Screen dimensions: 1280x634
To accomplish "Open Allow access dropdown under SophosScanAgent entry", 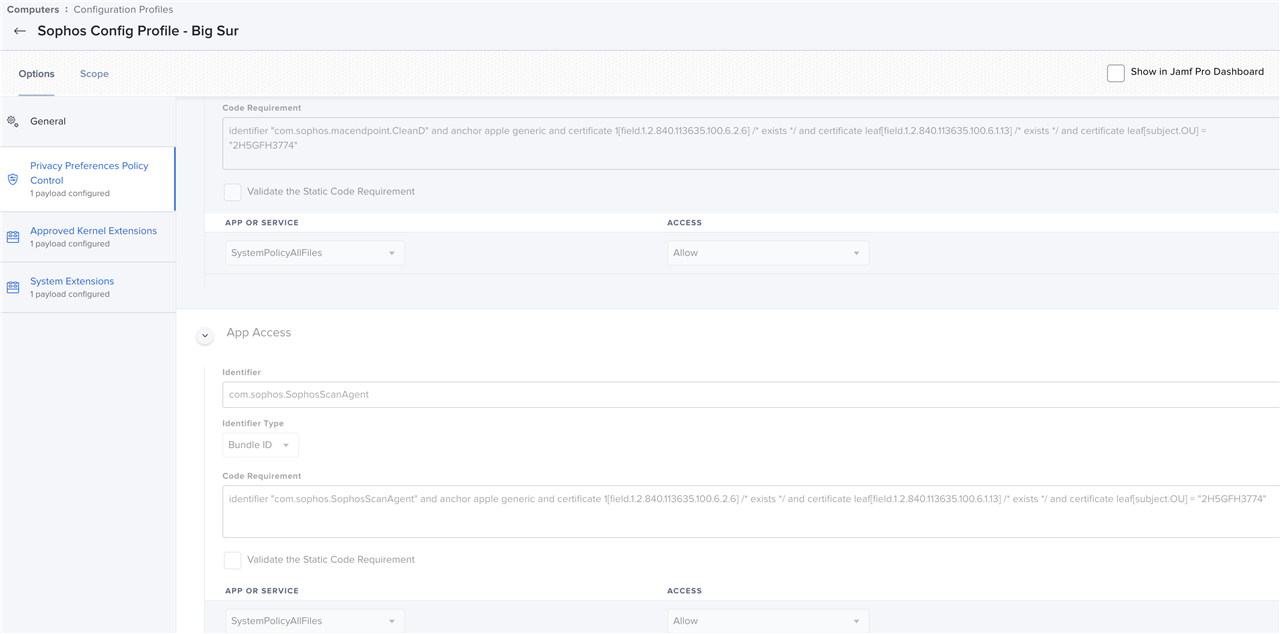I will 768,621.
